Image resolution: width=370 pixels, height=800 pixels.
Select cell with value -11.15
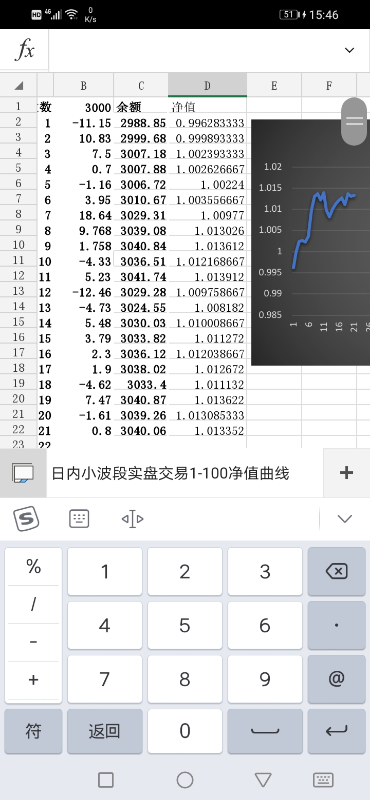click(x=83, y=122)
